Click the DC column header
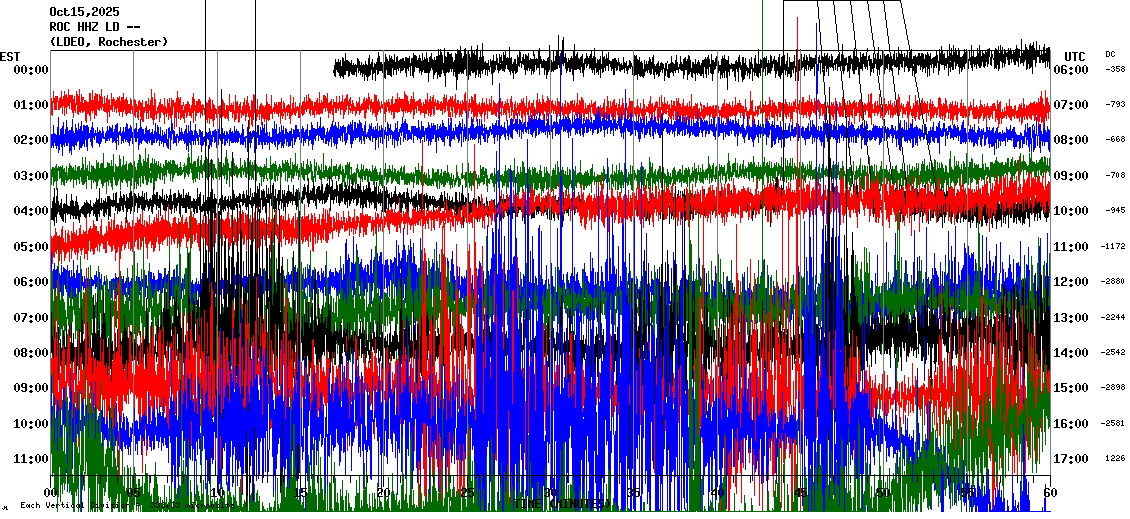 click(x=1110, y=54)
